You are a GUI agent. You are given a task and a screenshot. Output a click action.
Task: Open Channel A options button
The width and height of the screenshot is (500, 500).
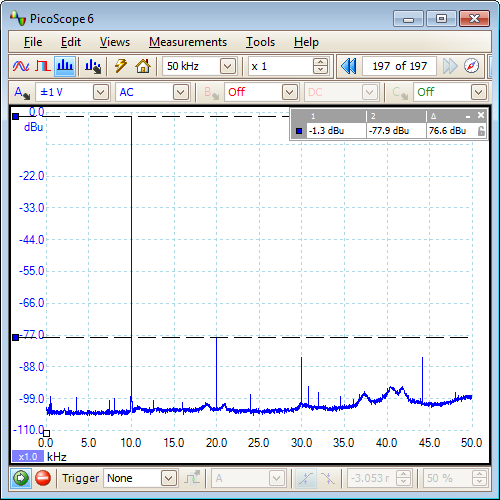22,92
